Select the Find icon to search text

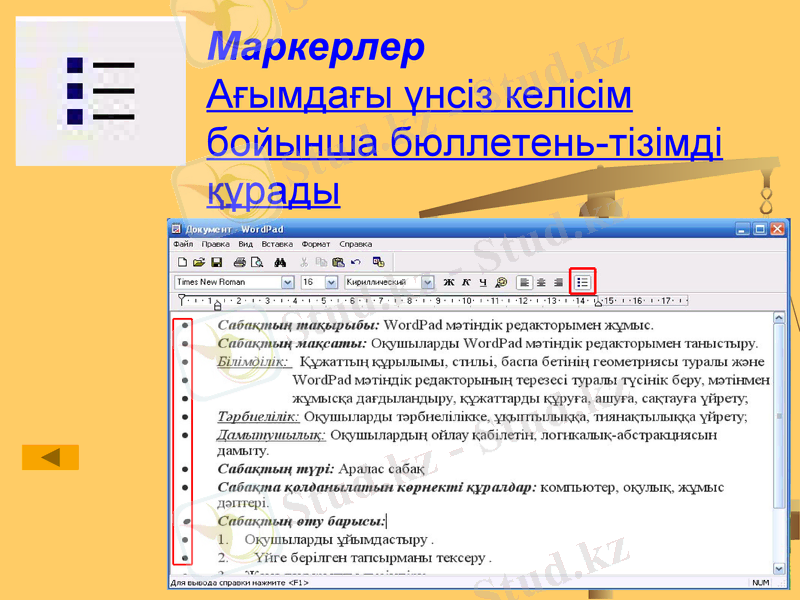coord(281,261)
